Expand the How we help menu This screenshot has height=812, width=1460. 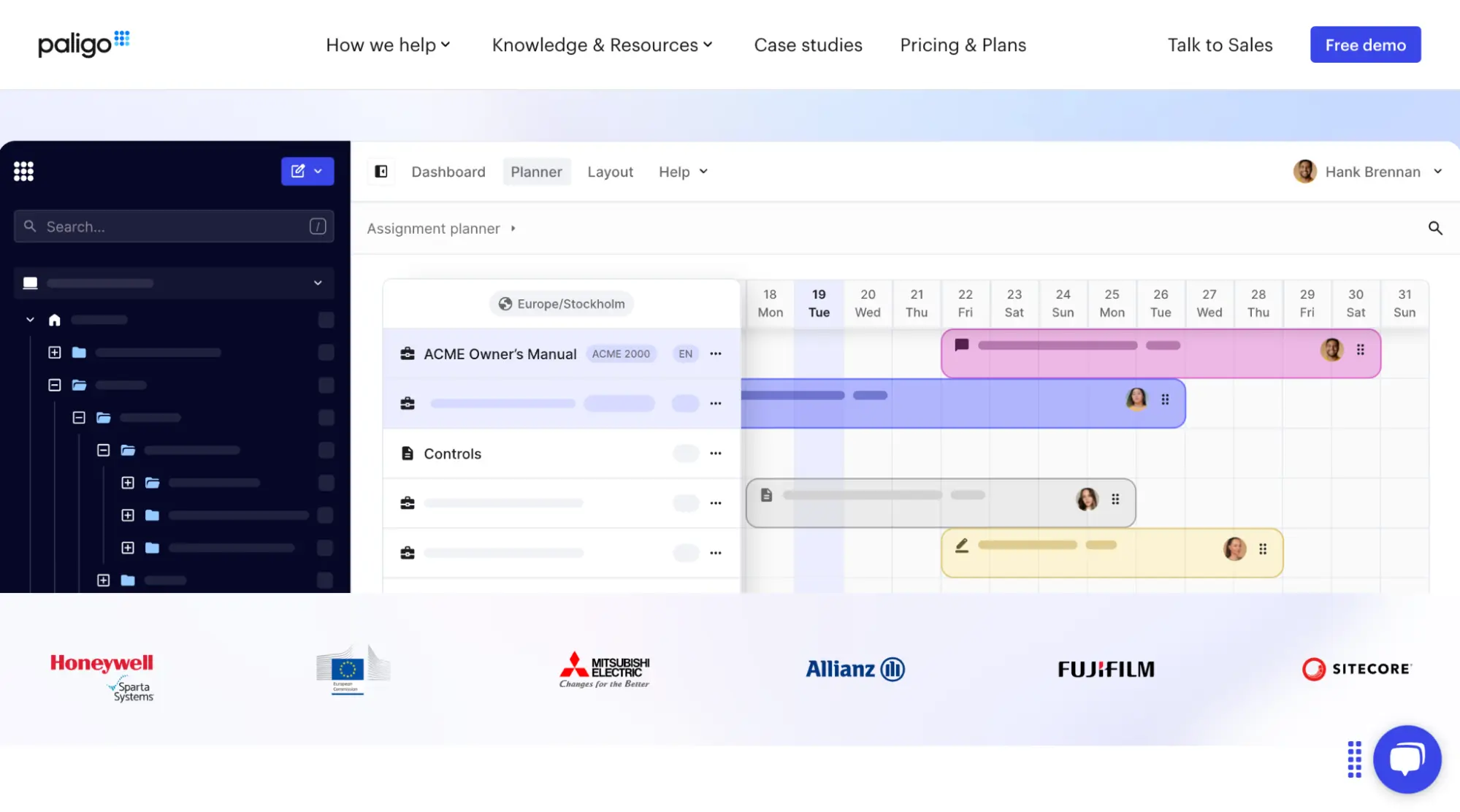[388, 45]
